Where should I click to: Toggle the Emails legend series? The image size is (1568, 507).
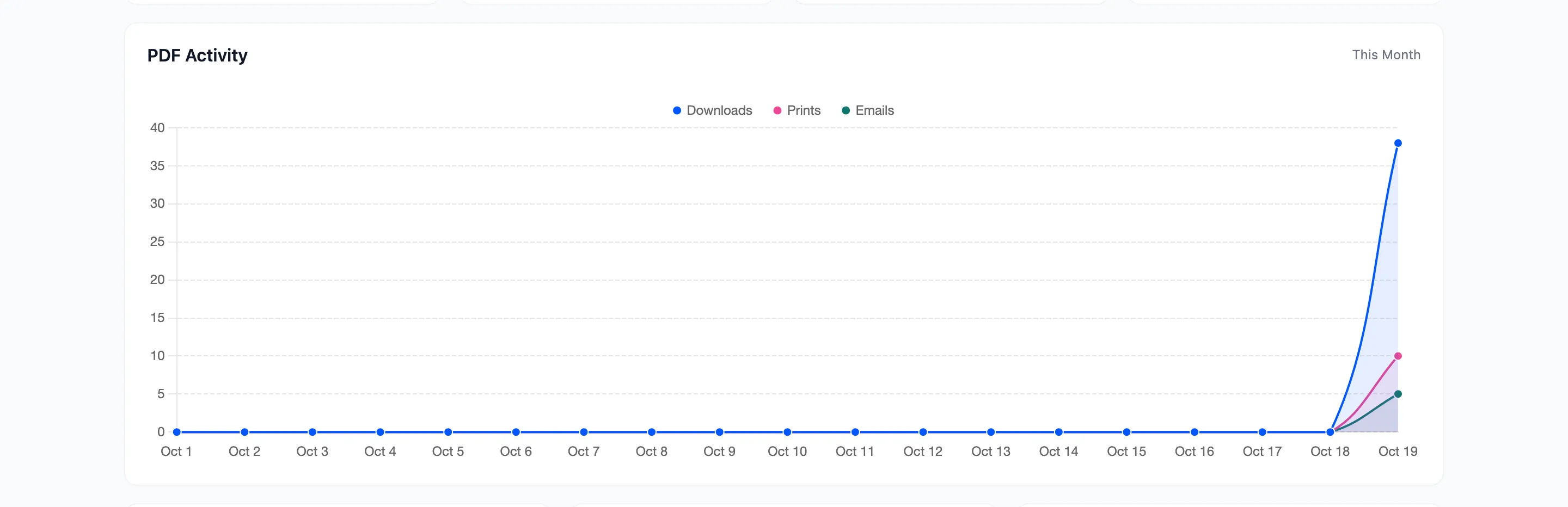point(867,110)
